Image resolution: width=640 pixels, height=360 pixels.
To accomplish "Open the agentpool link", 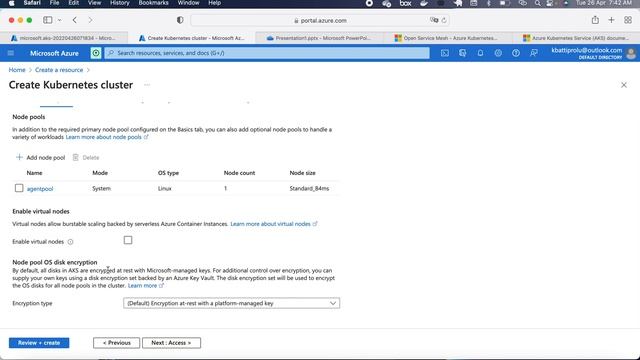I will pos(40,189).
